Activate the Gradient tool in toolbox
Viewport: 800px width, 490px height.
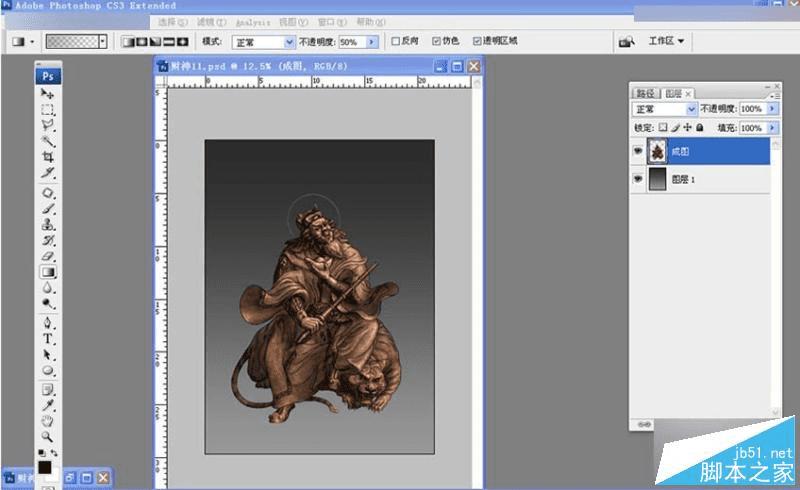pyautogui.click(x=48, y=272)
